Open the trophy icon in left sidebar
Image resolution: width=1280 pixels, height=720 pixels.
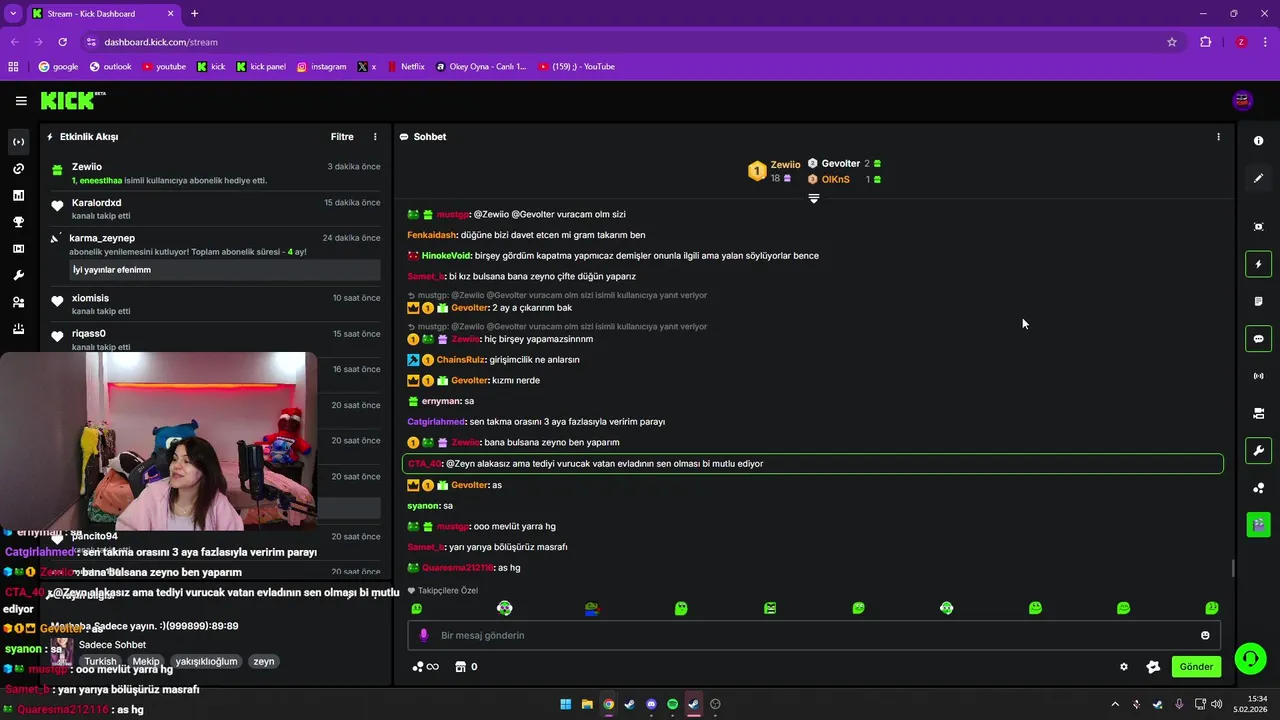18,222
